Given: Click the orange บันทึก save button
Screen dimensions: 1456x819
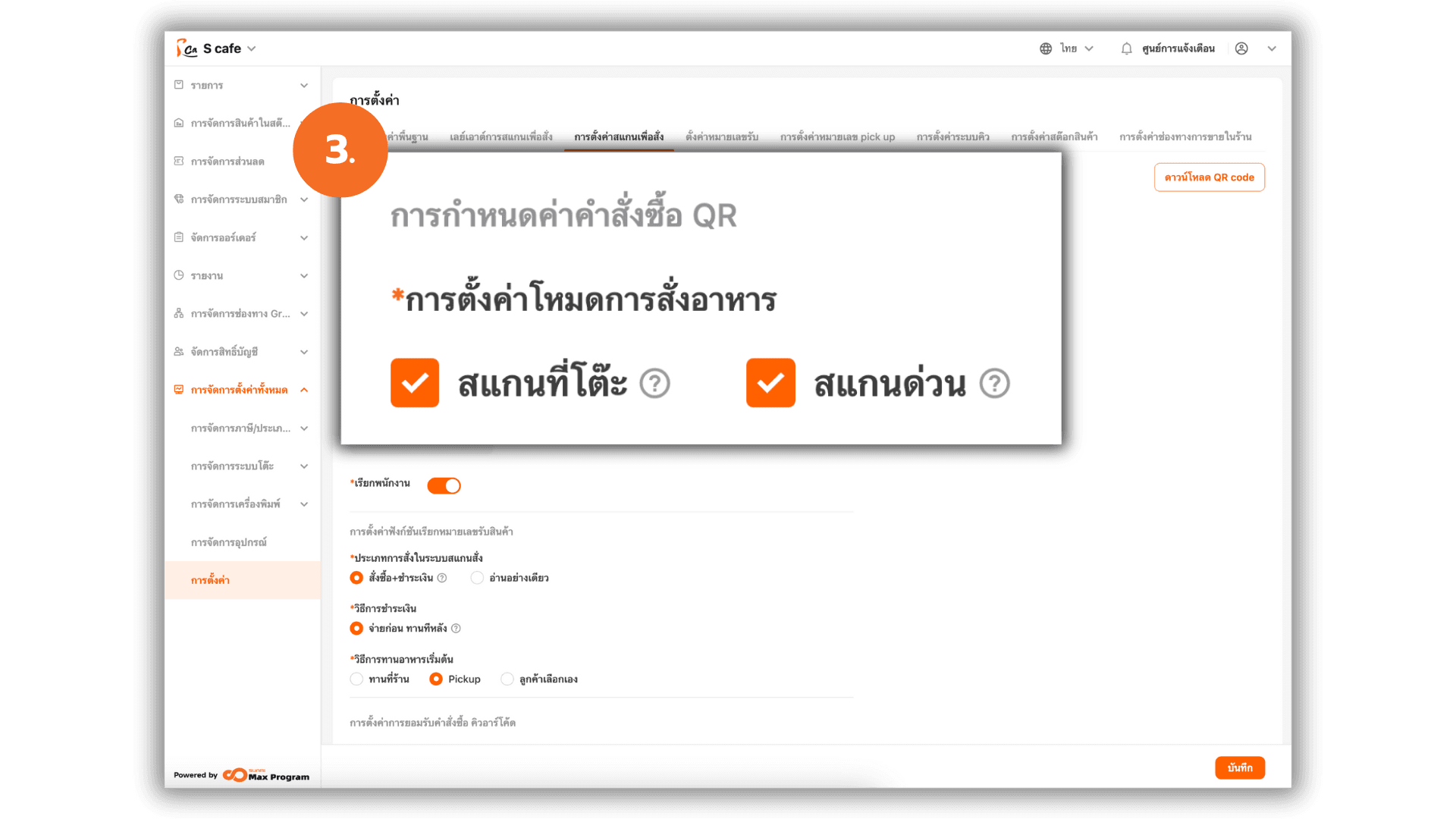Looking at the screenshot, I should (1240, 768).
